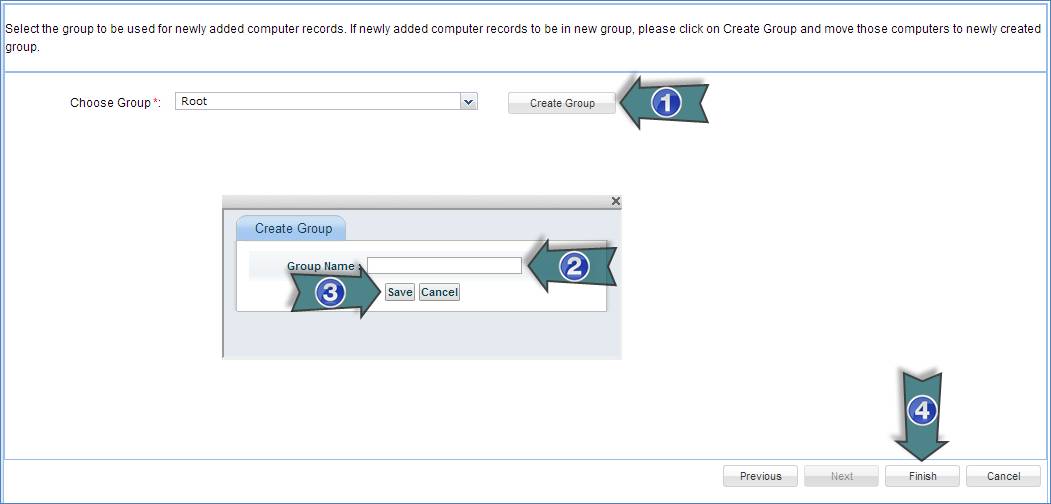The height and width of the screenshot is (504, 1051).
Task: Switch to the Create Group tab
Action: pyautogui.click(x=292, y=228)
